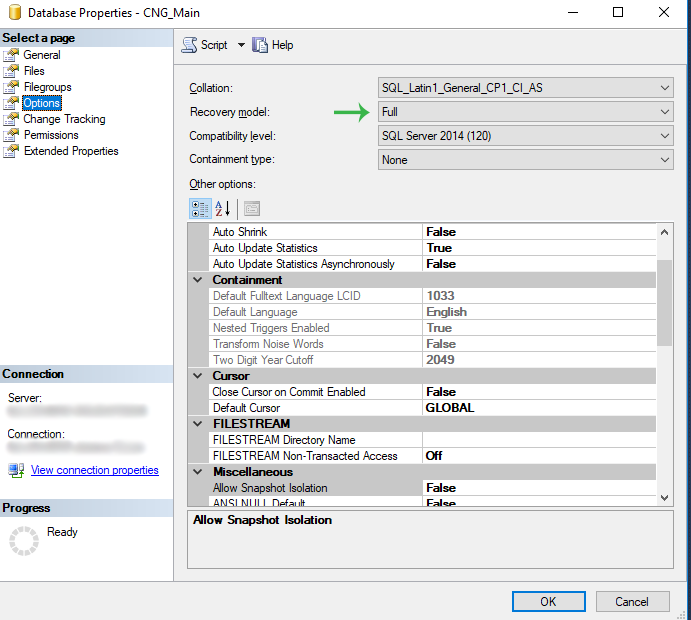
Task: Open the Containment type dropdown
Action: (x=525, y=160)
